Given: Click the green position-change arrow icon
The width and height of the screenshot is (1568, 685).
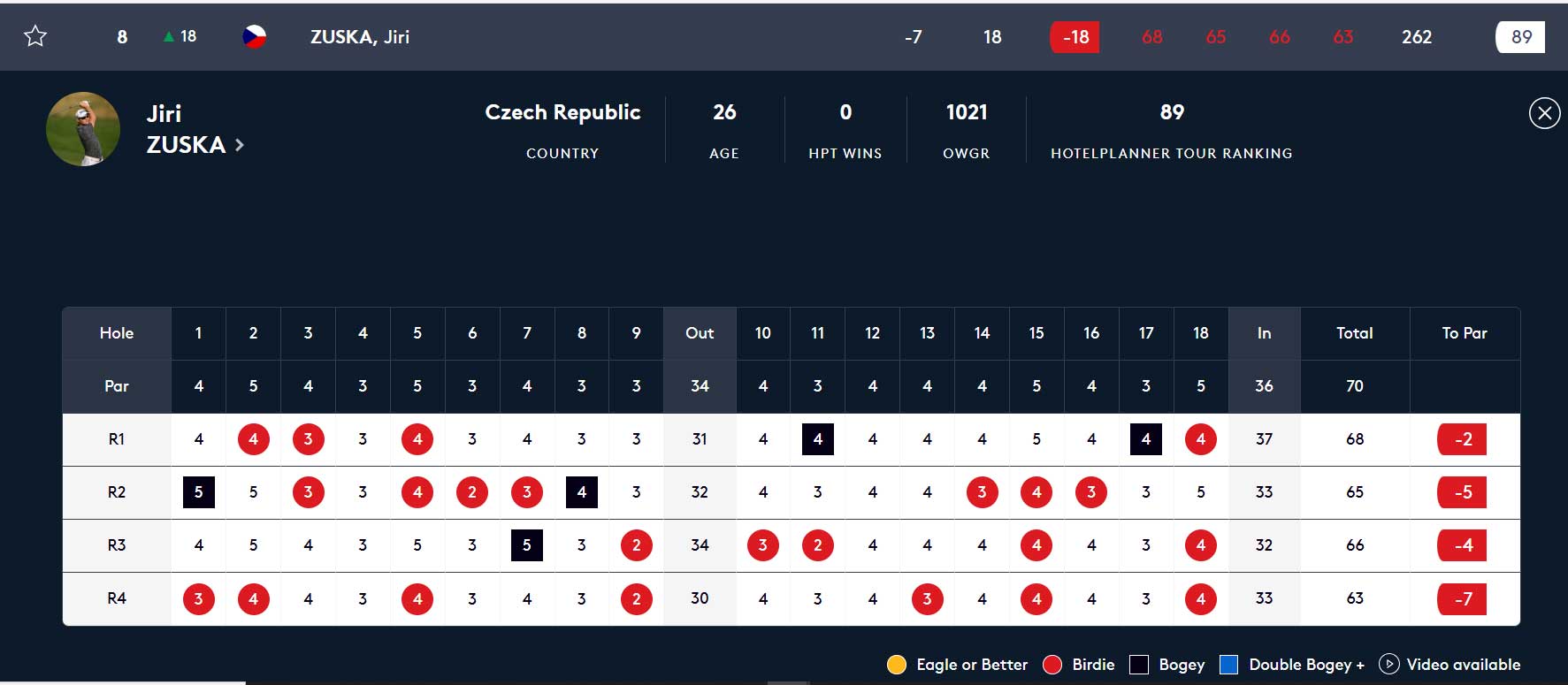Looking at the screenshot, I should click(168, 37).
